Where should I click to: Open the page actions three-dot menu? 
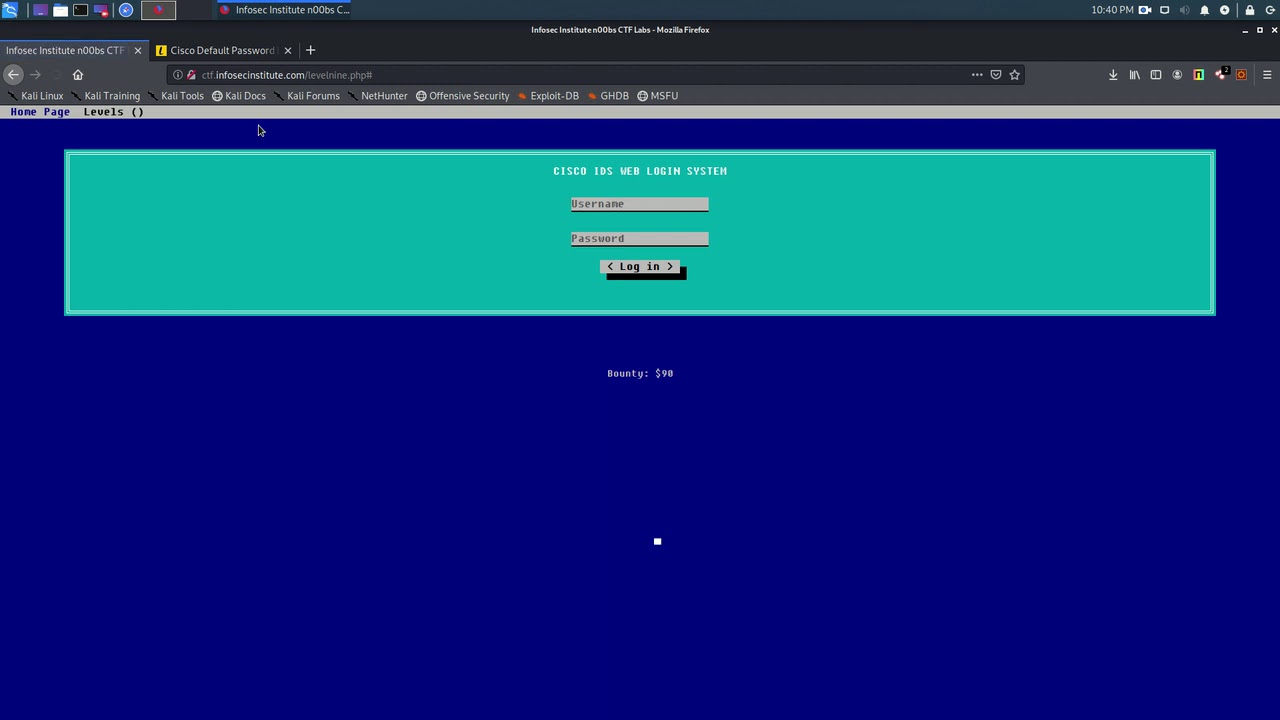click(x=977, y=75)
